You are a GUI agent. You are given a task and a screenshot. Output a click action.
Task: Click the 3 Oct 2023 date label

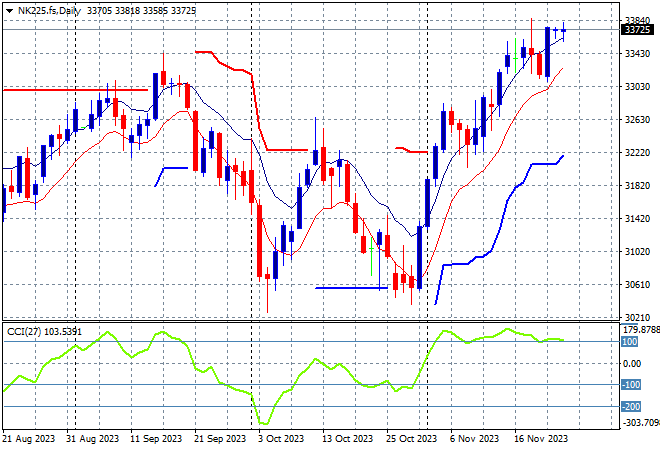[x=281, y=439]
